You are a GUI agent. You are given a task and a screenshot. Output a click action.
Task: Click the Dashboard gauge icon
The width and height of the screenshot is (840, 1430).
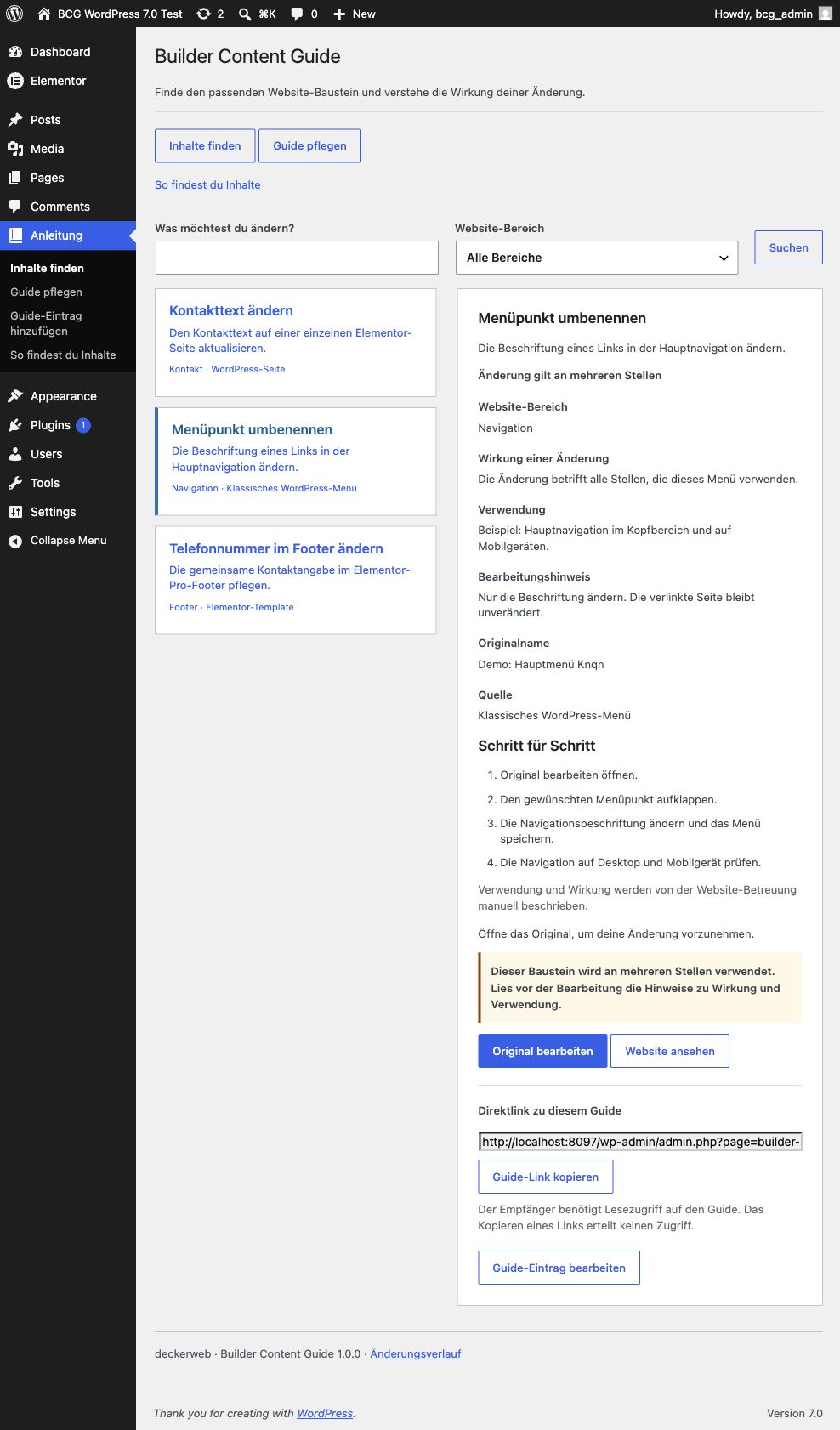pyautogui.click(x=15, y=52)
